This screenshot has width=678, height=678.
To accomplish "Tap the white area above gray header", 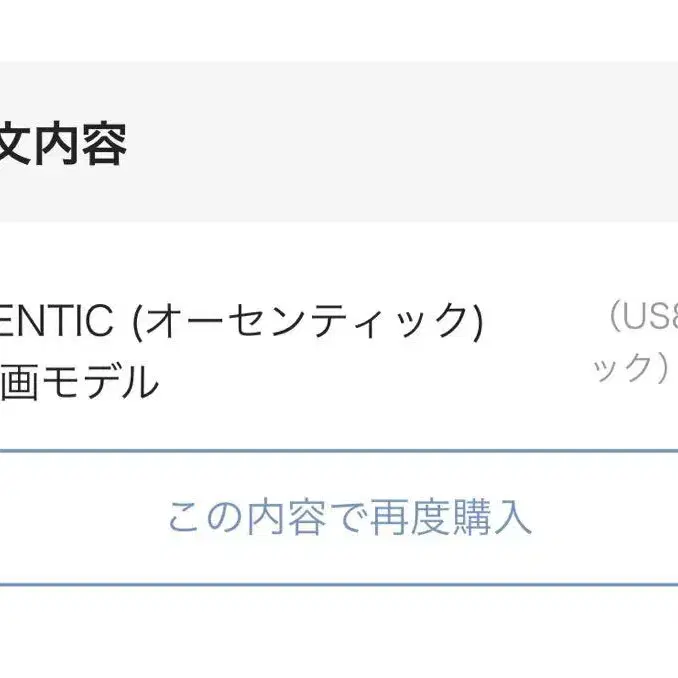I will point(339,30).
